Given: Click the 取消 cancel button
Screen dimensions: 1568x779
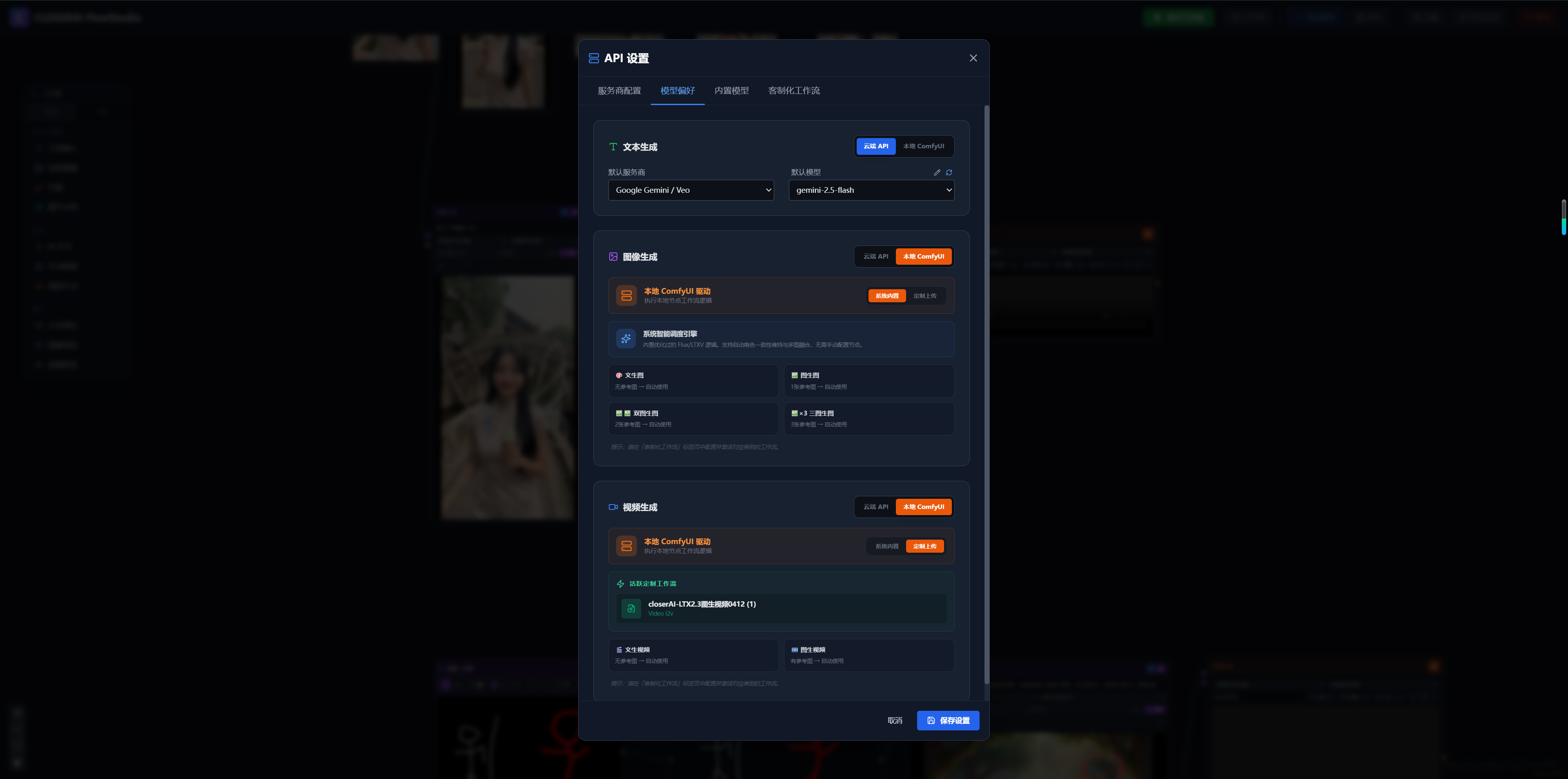Looking at the screenshot, I should (895, 721).
